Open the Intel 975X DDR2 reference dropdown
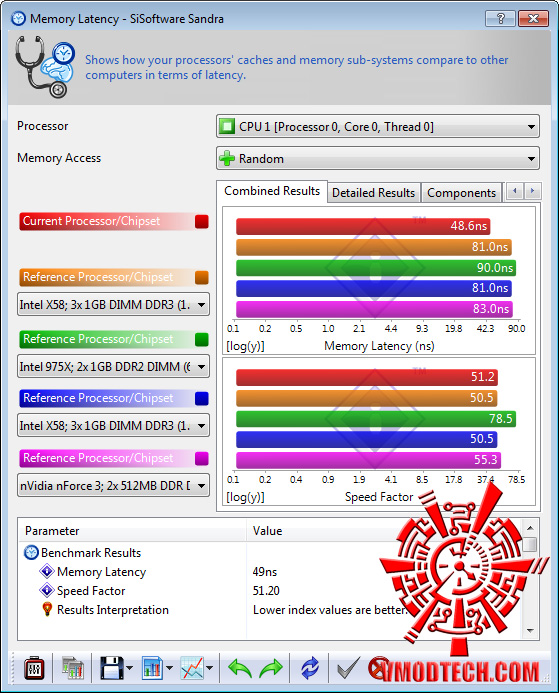The height and width of the screenshot is (693, 559). (x=113, y=366)
